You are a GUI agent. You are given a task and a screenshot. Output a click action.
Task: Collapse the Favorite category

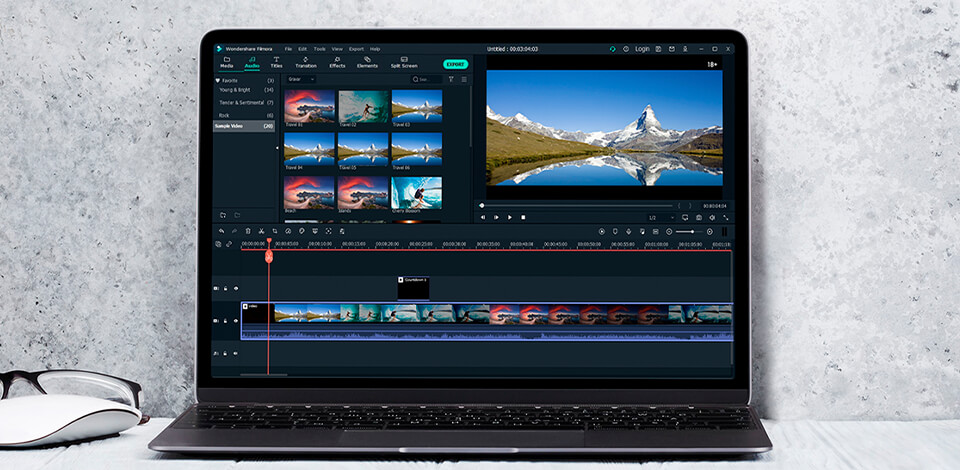tap(217, 80)
